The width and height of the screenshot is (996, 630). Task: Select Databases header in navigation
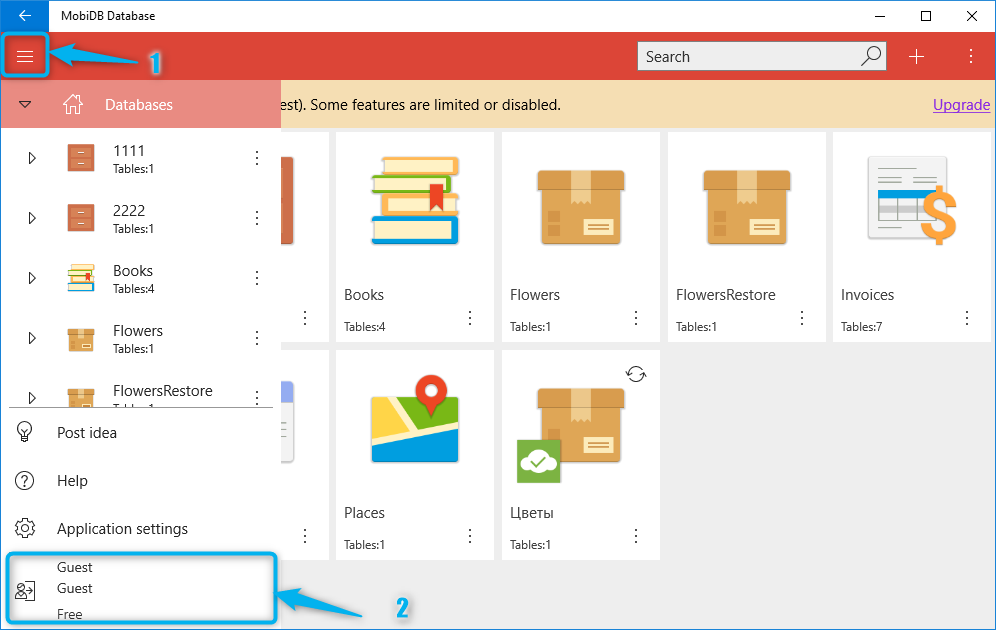pos(141,104)
